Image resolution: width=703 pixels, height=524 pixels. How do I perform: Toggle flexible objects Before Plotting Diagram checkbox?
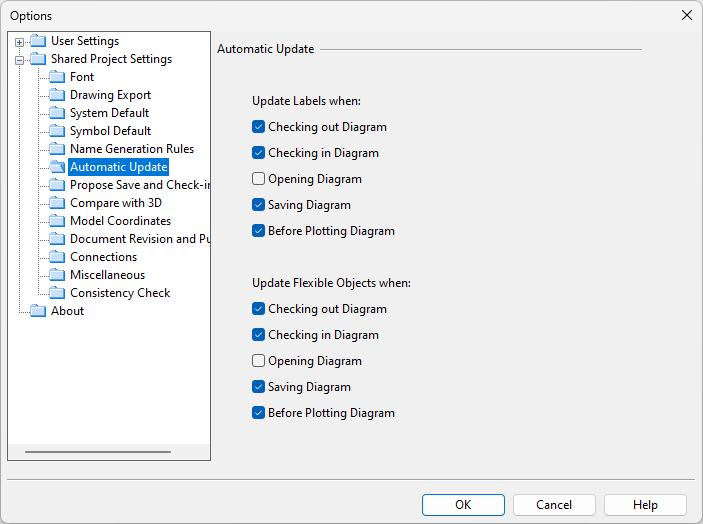pyautogui.click(x=259, y=413)
